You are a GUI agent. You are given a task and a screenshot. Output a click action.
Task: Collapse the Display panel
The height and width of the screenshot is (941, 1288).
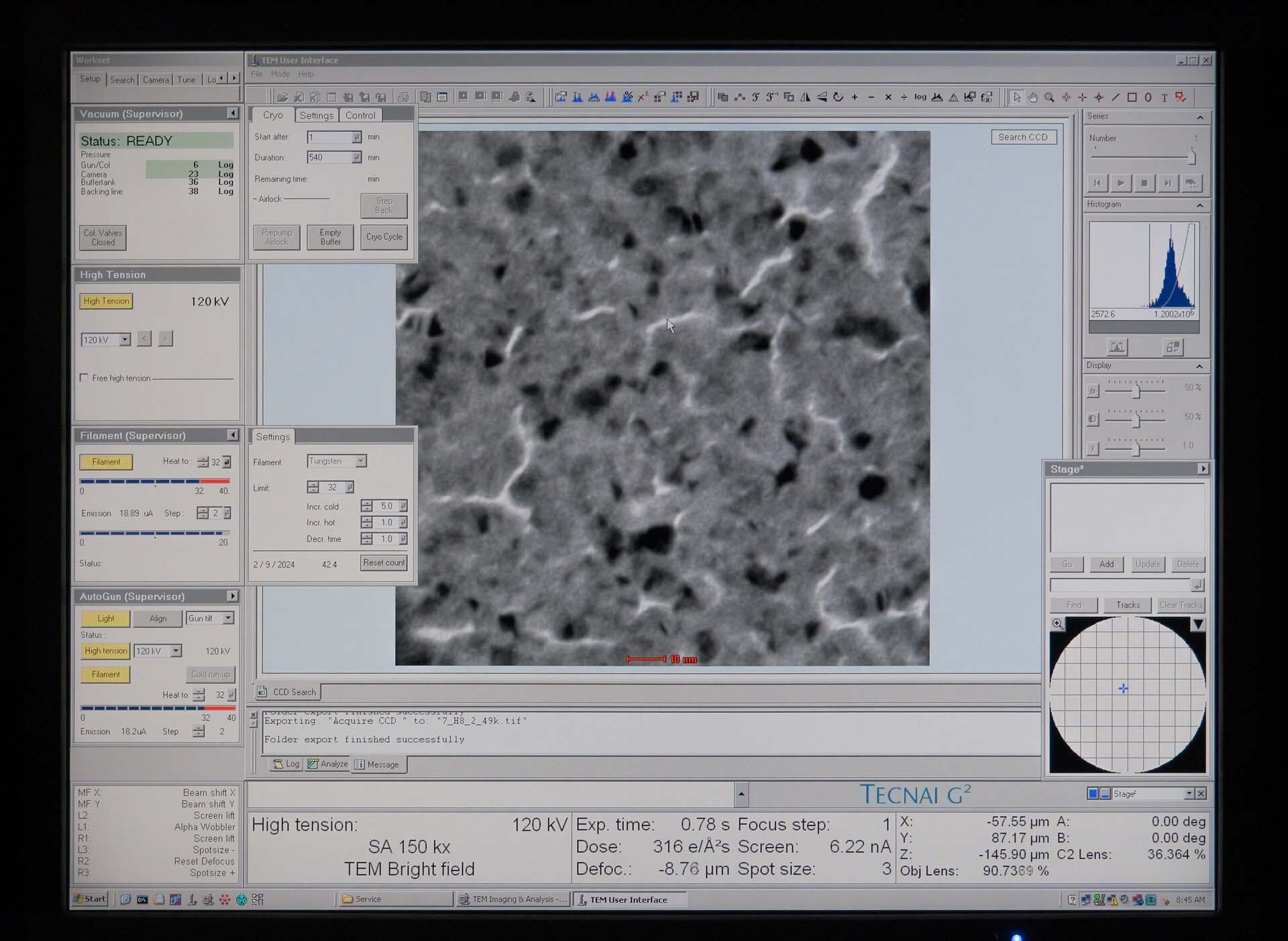[1200, 366]
